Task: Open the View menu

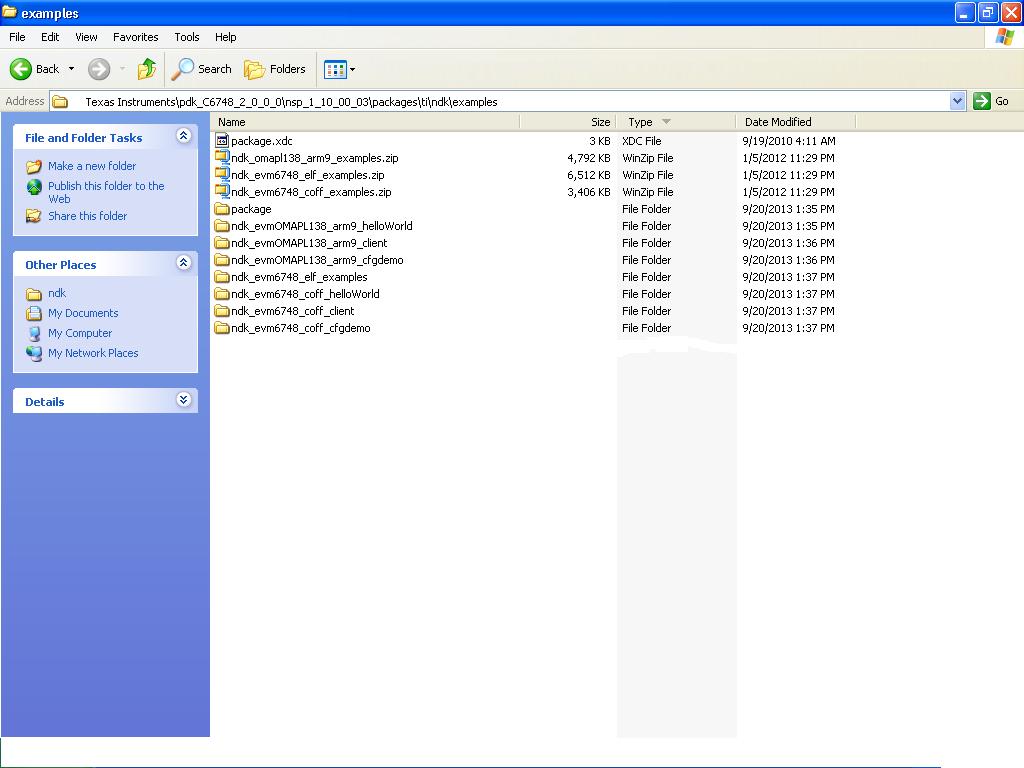Action: coord(86,37)
